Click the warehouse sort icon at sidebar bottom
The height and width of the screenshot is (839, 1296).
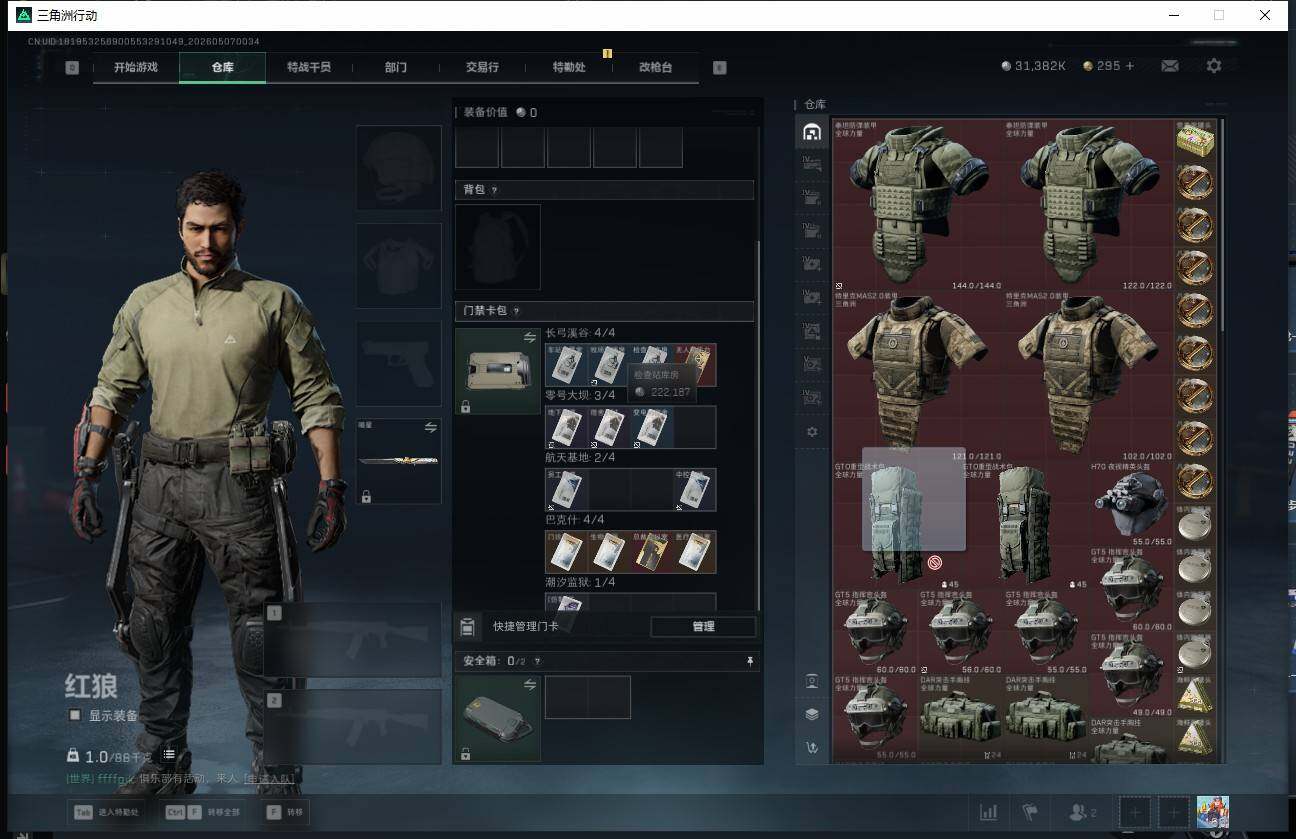(812, 747)
